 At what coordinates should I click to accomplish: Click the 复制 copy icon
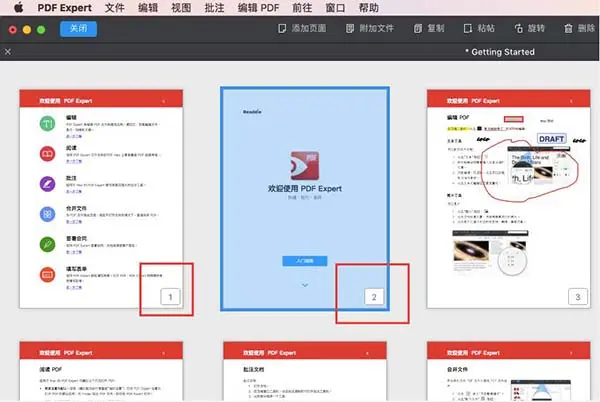[418, 29]
